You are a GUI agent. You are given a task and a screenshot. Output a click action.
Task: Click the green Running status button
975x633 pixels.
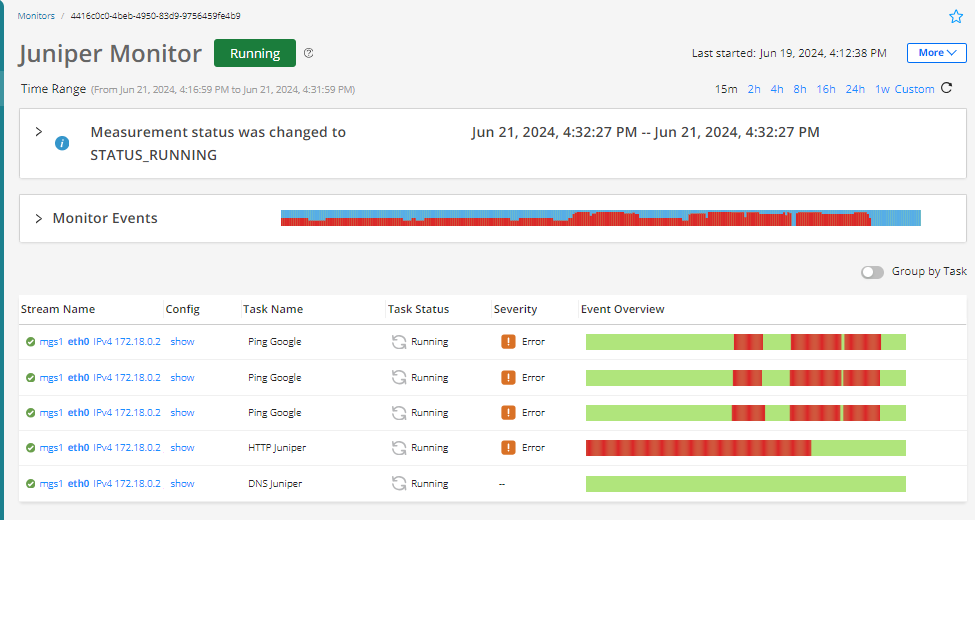click(x=255, y=53)
